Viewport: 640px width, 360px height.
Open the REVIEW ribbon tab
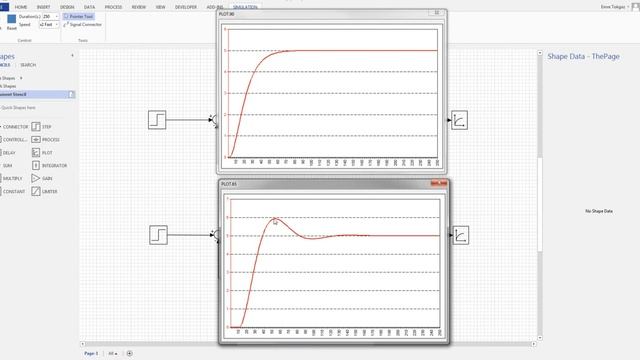point(138,7)
